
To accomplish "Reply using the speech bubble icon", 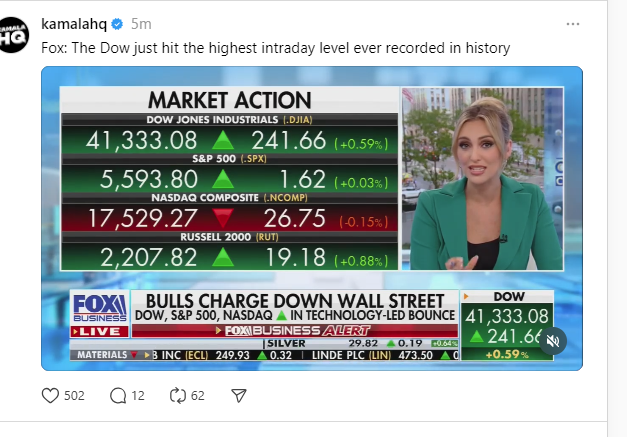I will click(x=116, y=395).
